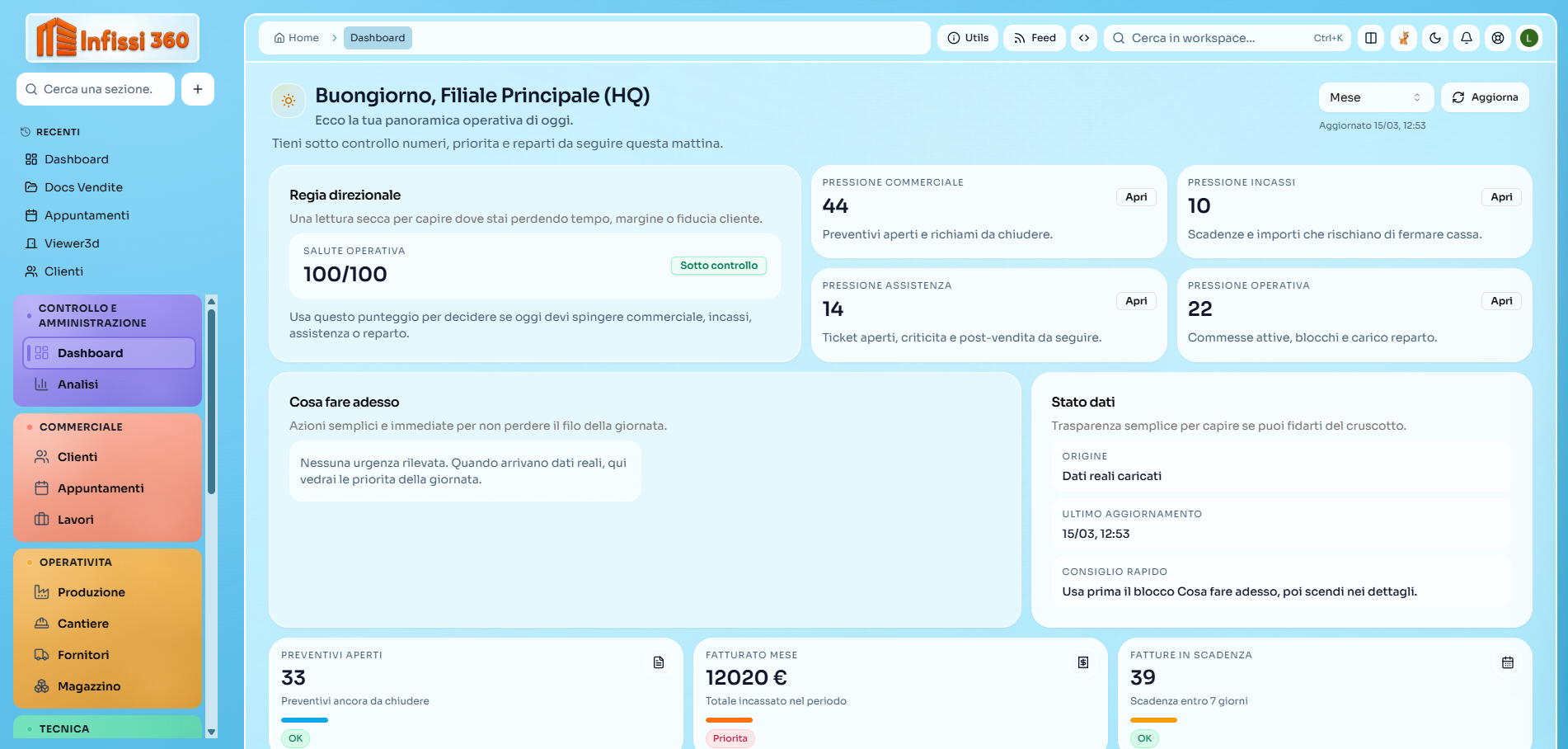The image size is (1568, 749).
Task: Open the Mese period dropdown
Action: pos(1375,97)
